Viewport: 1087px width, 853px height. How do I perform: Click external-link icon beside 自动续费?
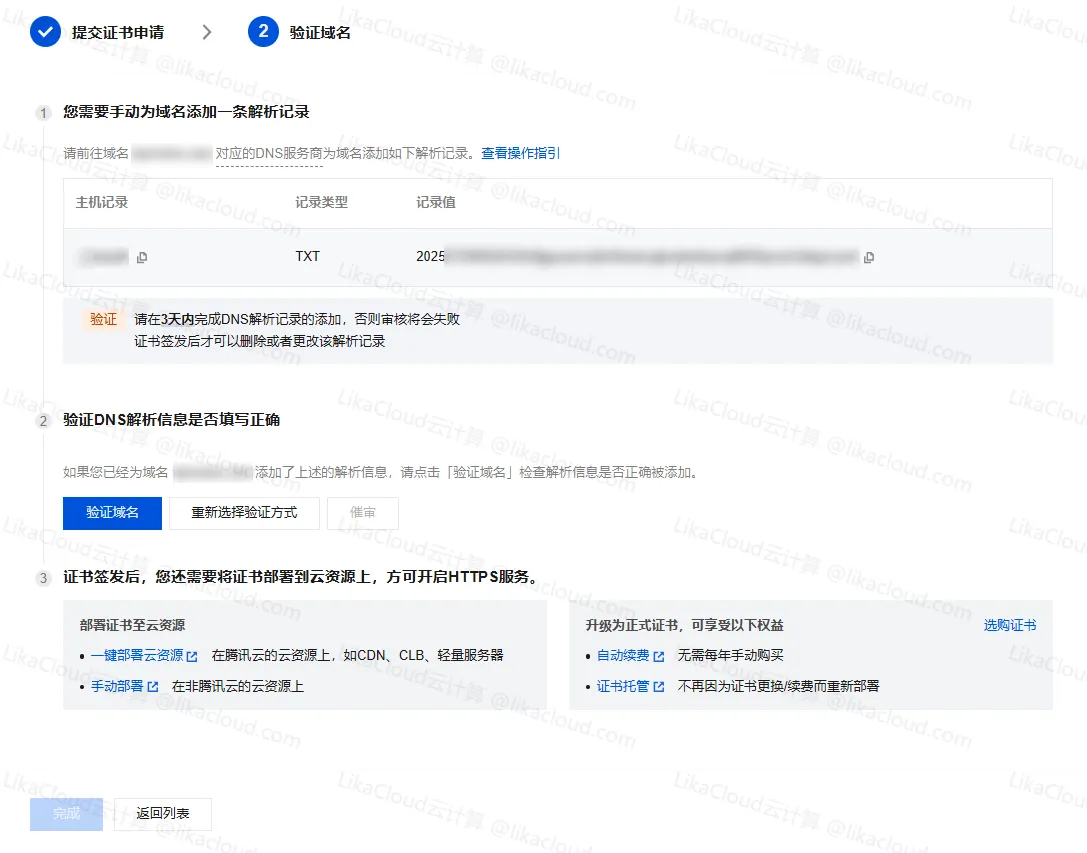pyautogui.click(x=659, y=657)
